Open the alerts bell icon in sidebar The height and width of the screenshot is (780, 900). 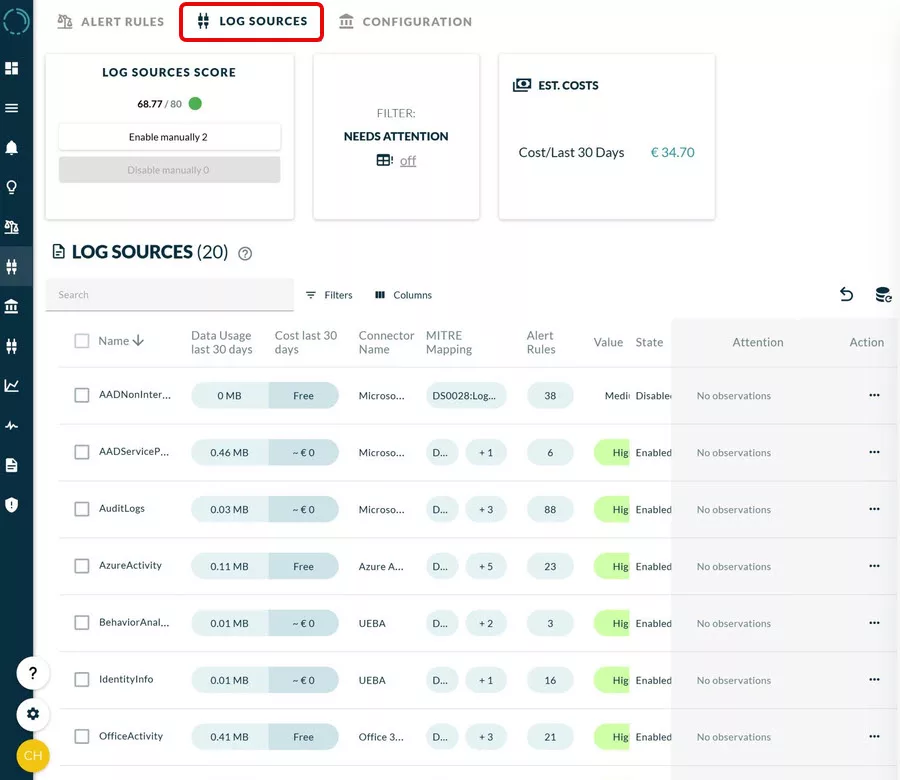(11, 148)
